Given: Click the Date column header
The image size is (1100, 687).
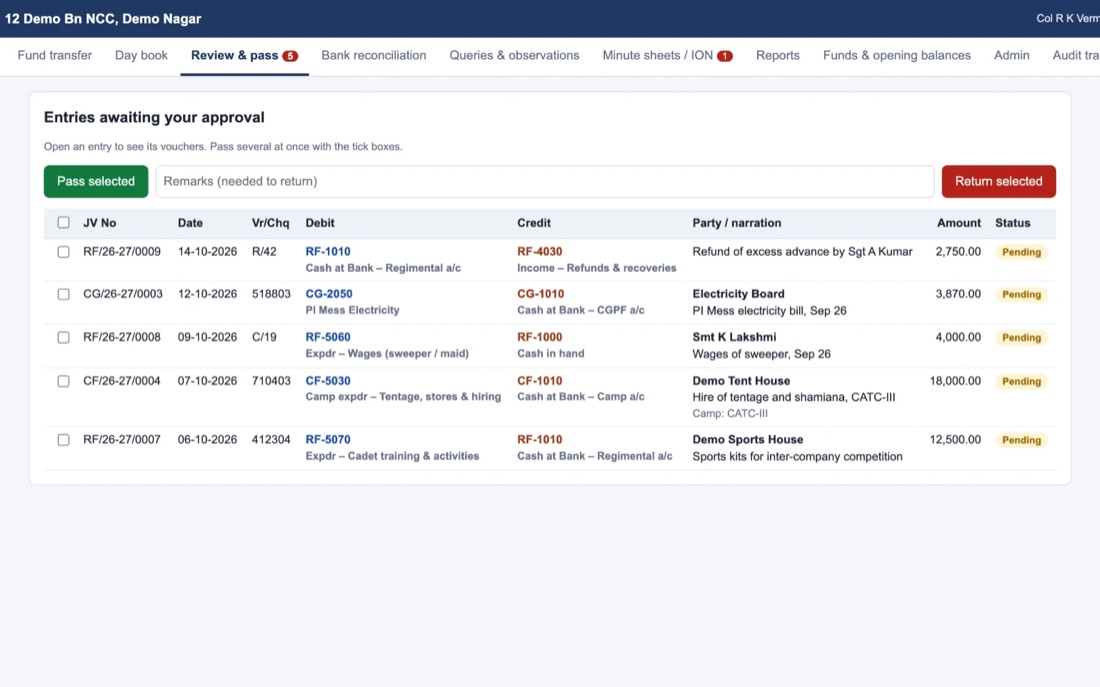Looking at the screenshot, I should 190,222.
